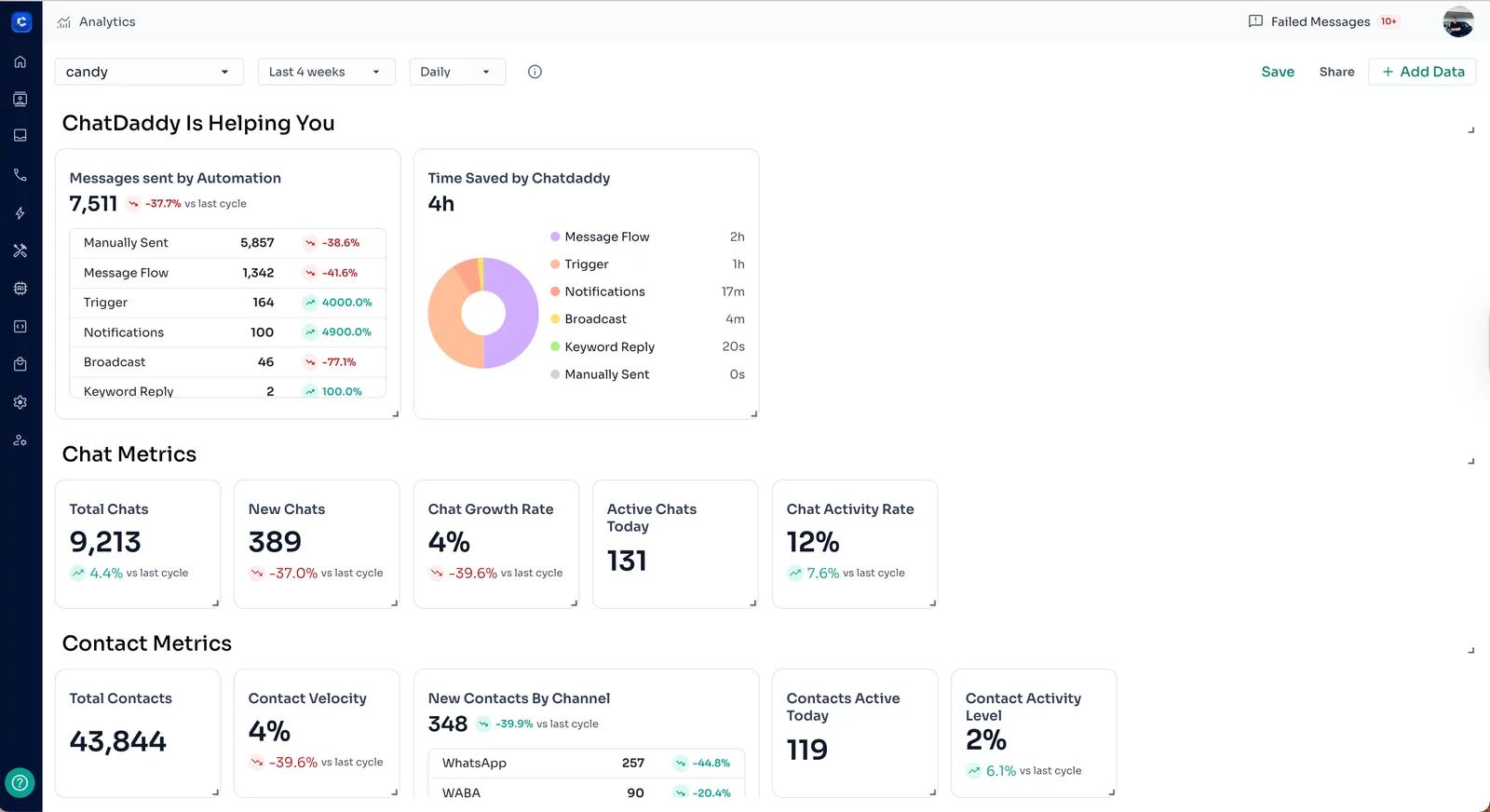Image resolution: width=1490 pixels, height=812 pixels.
Task: Click the Add Data button
Action: click(x=1422, y=72)
